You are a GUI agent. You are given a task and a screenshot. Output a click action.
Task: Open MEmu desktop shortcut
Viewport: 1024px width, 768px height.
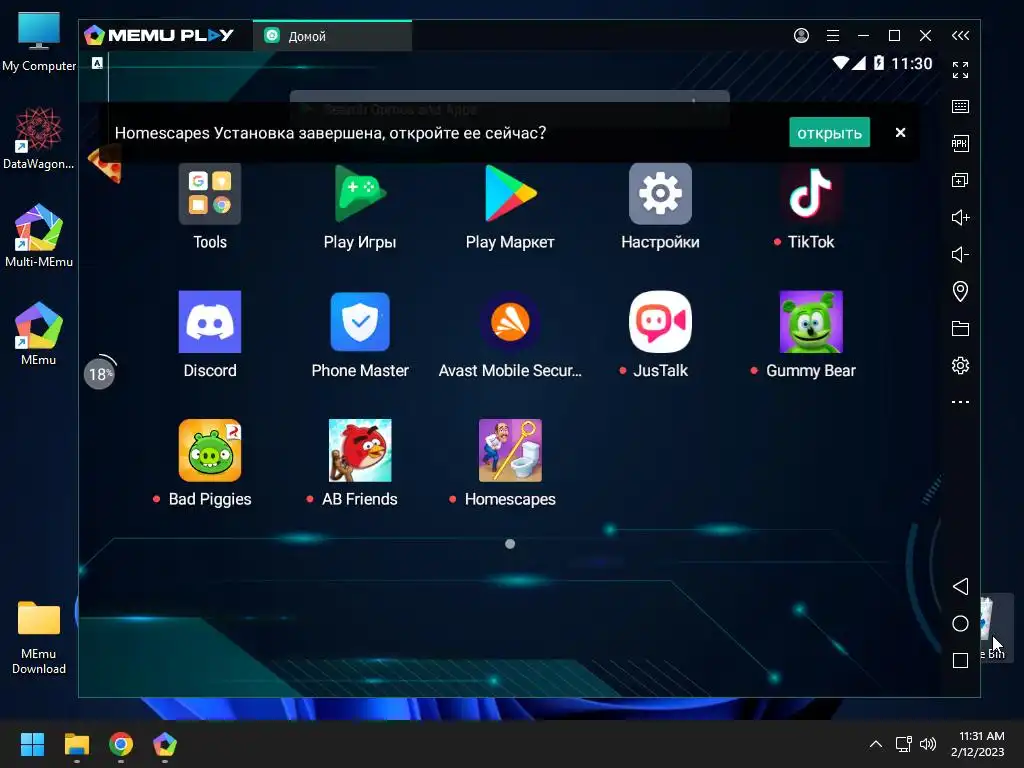[39, 334]
